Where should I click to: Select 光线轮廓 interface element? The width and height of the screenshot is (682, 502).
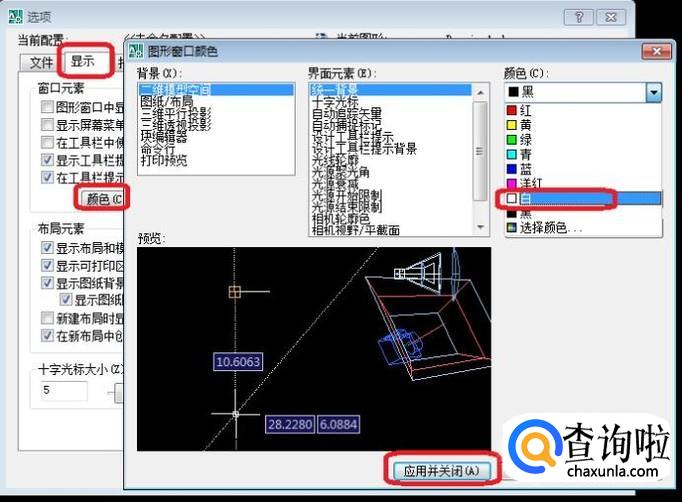point(335,161)
